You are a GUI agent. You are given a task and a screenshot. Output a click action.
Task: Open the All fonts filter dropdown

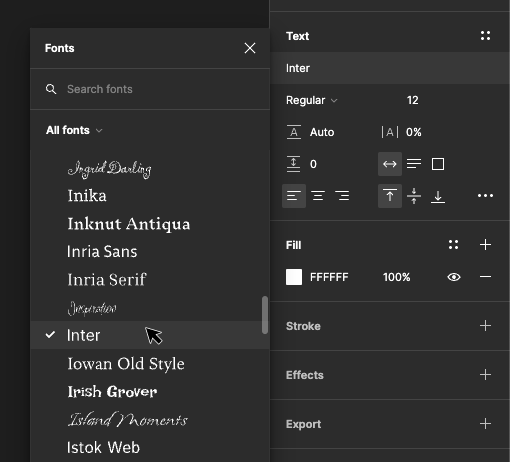[x=74, y=130]
